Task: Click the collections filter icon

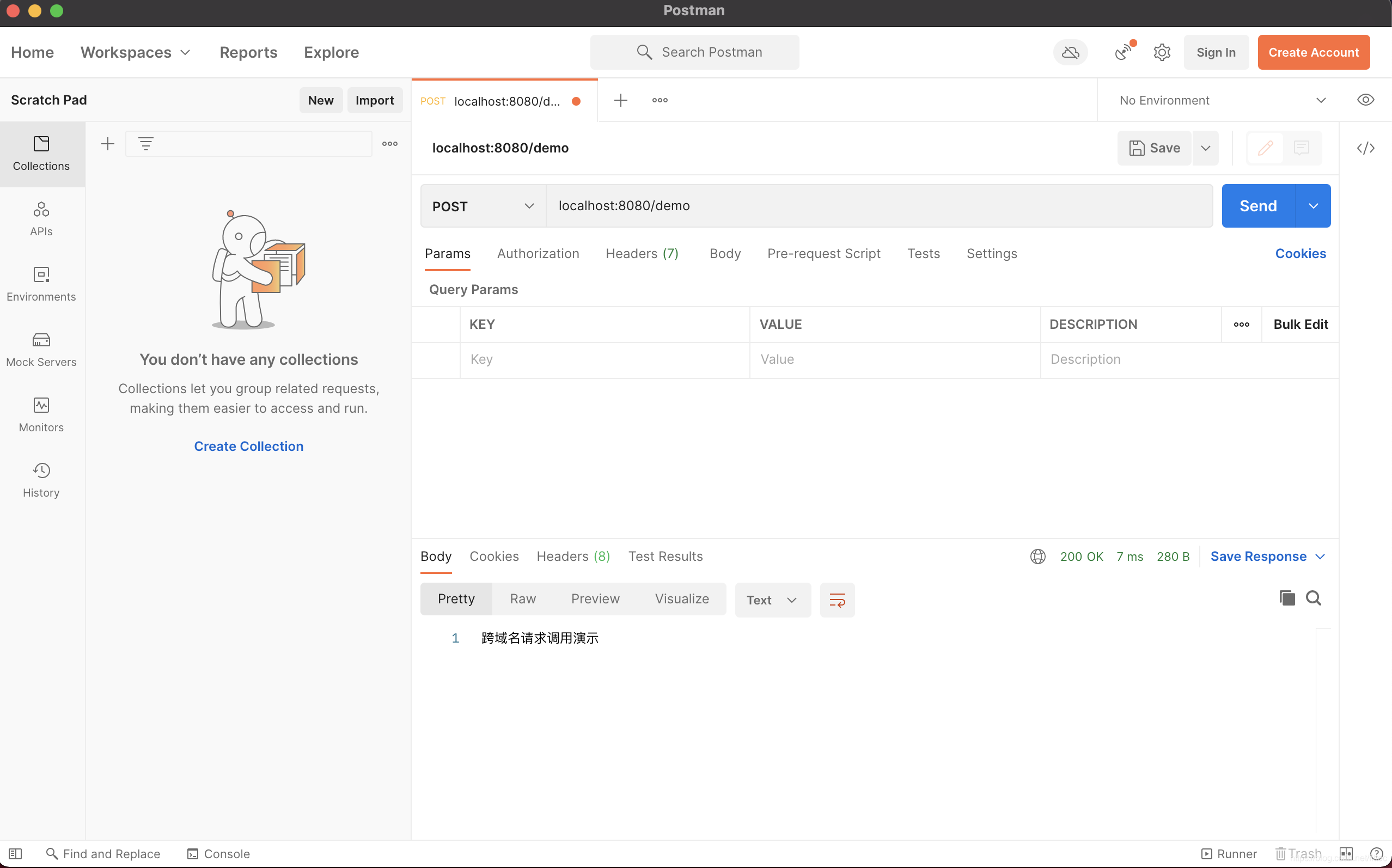Action: (146, 144)
